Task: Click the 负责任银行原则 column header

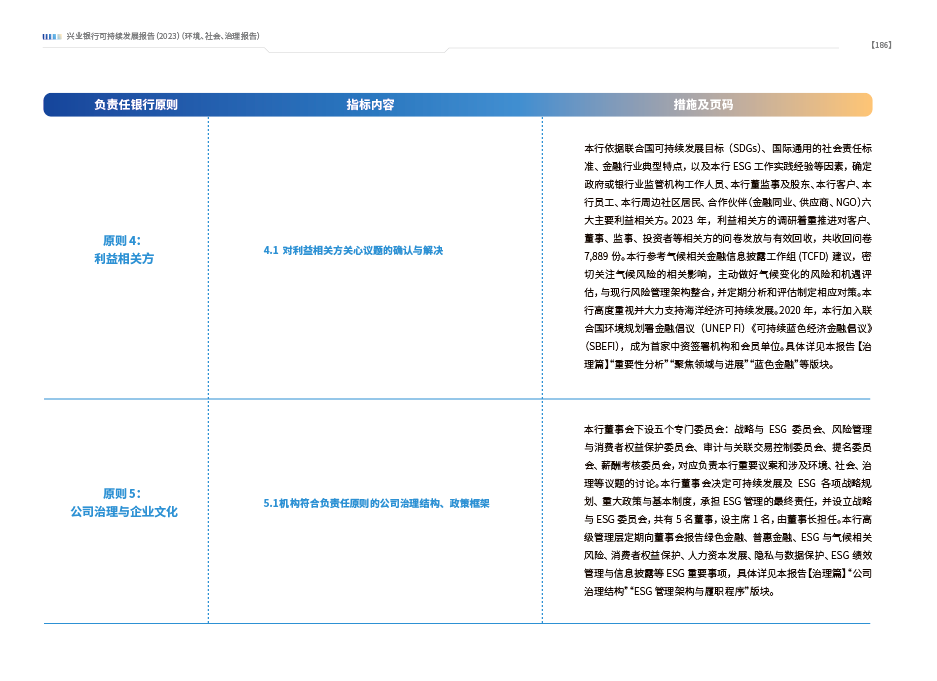Action: pyautogui.click(x=135, y=105)
